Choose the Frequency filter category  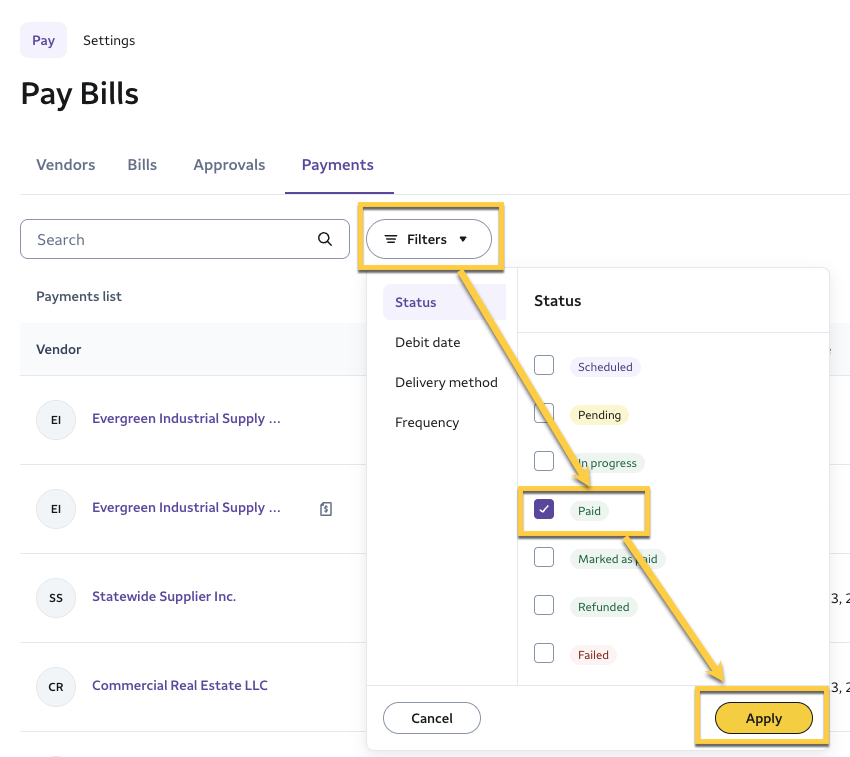(x=427, y=422)
